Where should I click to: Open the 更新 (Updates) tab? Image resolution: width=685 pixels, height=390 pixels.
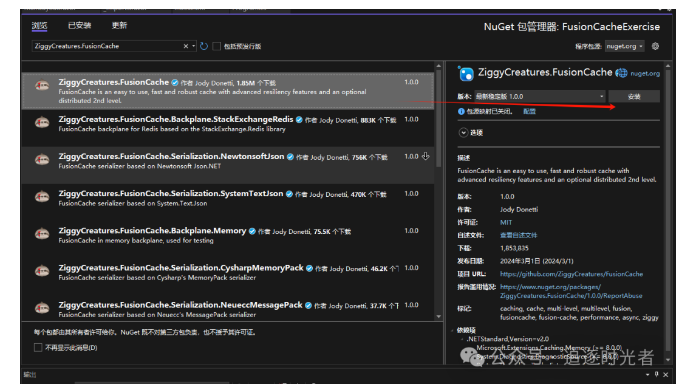point(119,25)
